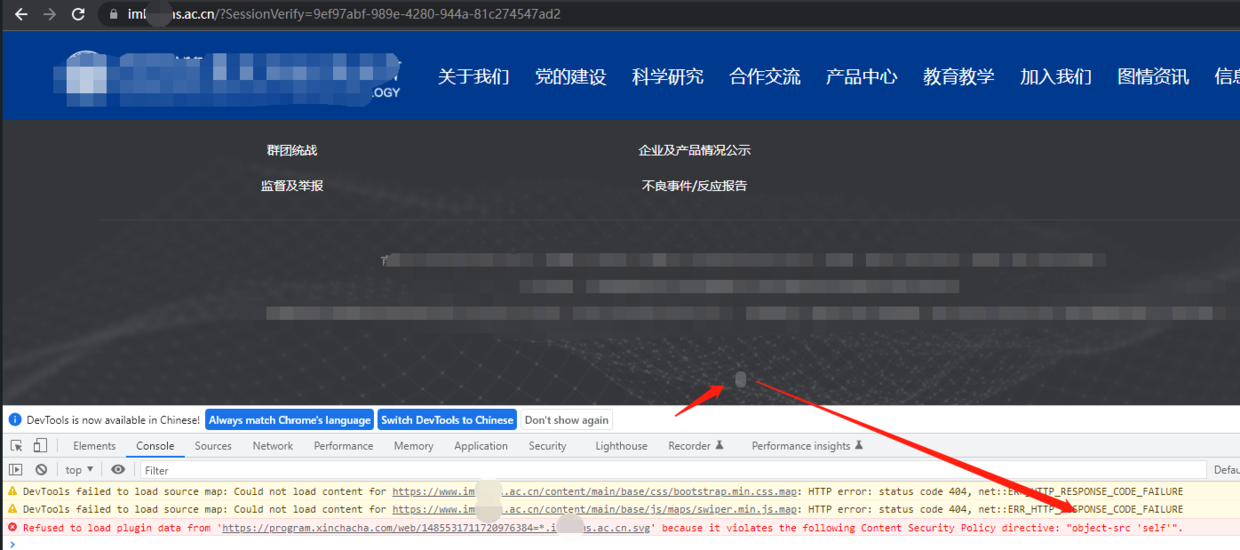Screen dimensions: 1240x550
Task: Click Always match Chrome's language button
Action: (289, 420)
